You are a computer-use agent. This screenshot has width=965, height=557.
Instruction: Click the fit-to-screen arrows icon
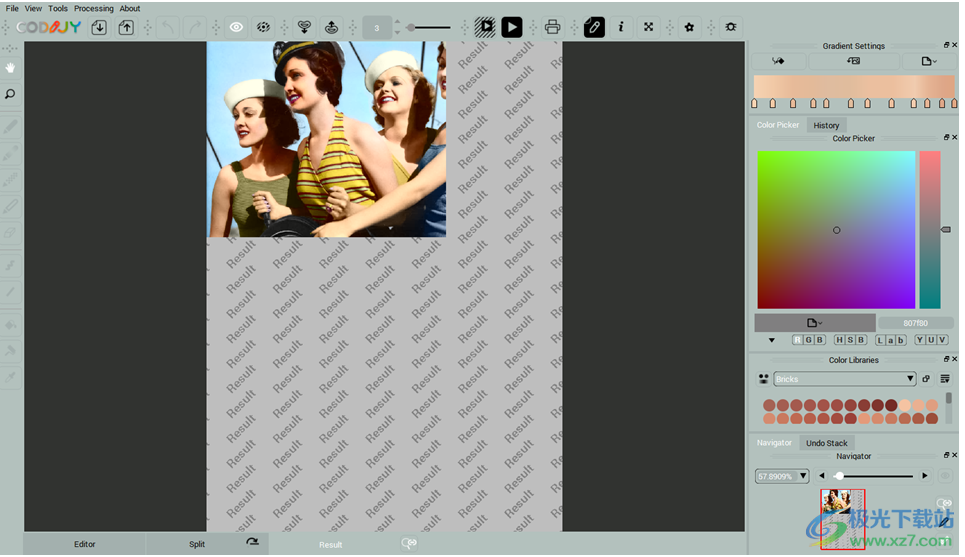pyautogui.click(x=648, y=27)
